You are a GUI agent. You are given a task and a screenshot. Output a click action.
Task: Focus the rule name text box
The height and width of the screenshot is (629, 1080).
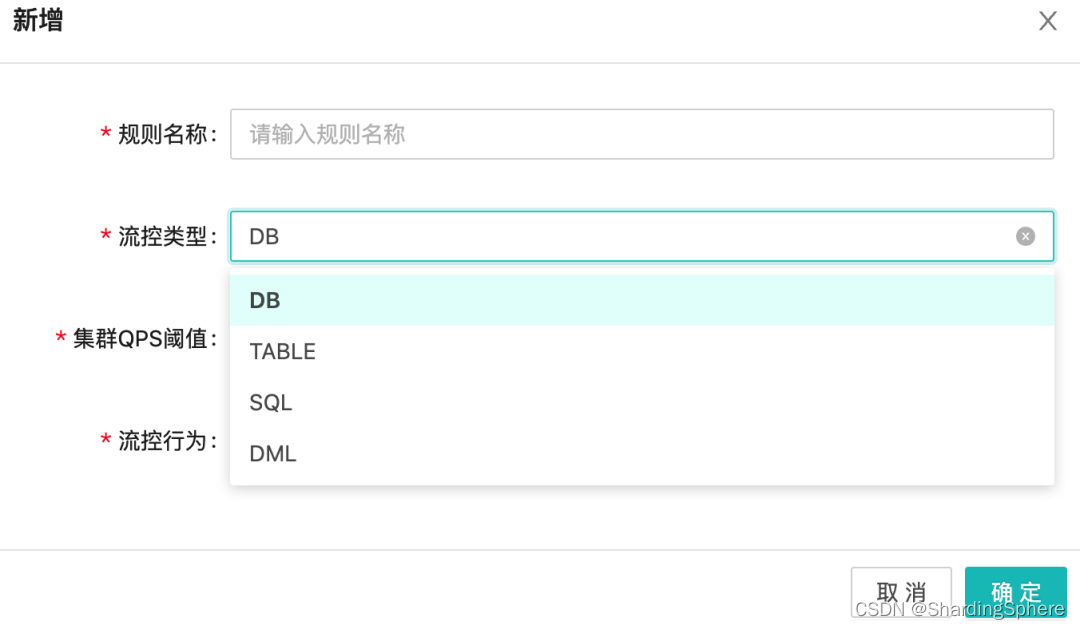click(x=640, y=134)
